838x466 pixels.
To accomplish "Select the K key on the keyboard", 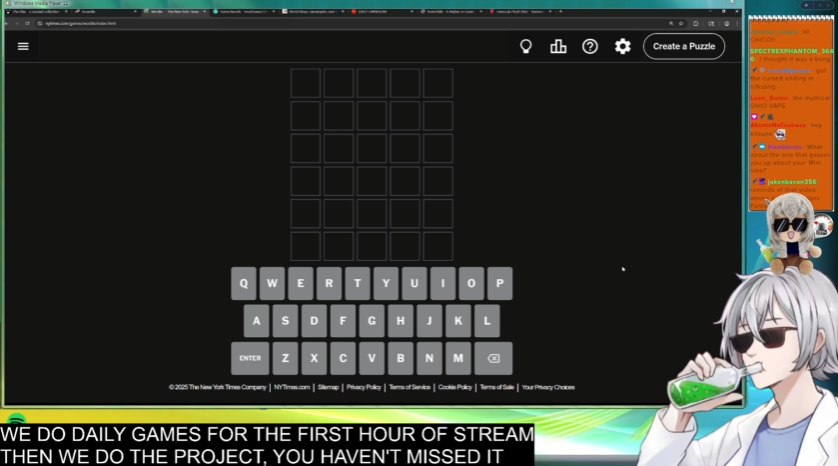I will (x=458, y=321).
